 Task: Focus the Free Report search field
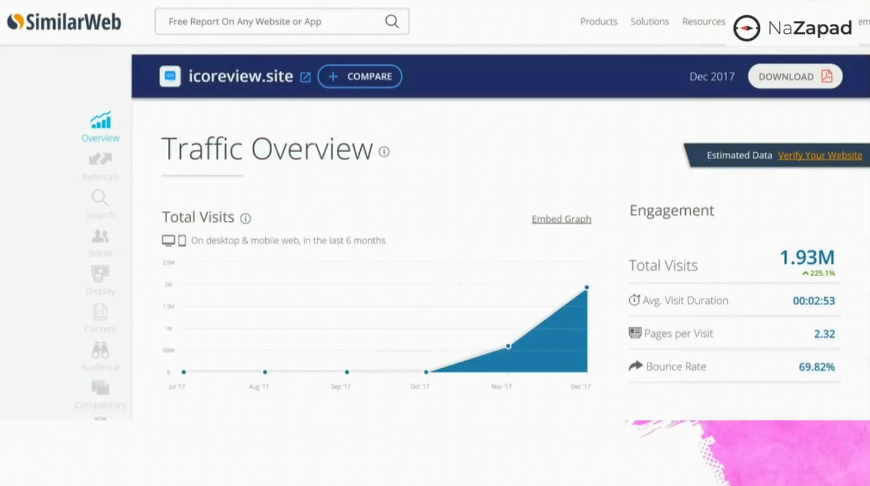pyautogui.click(x=282, y=22)
